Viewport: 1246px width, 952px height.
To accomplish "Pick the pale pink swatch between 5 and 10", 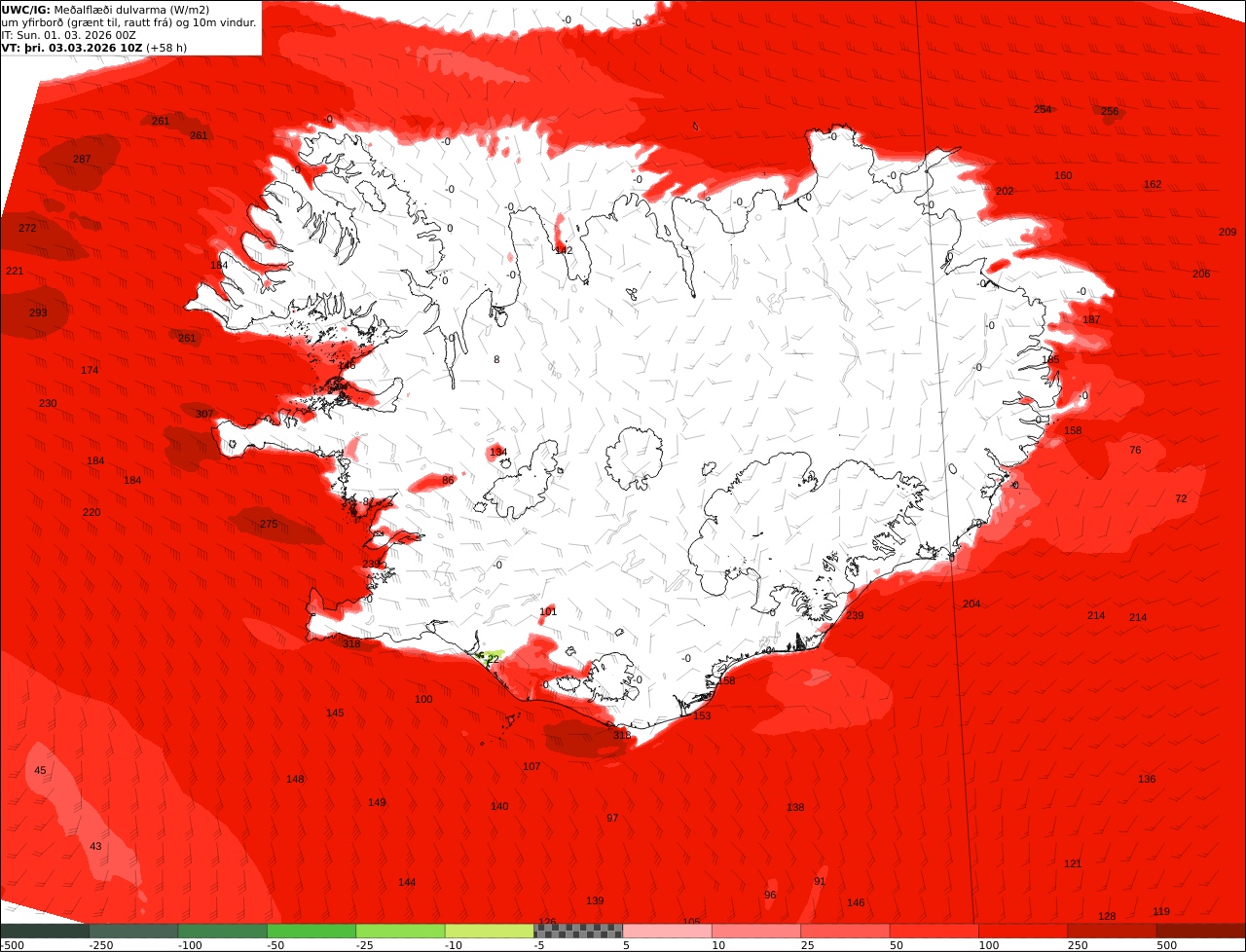I will click(x=668, y=931).
